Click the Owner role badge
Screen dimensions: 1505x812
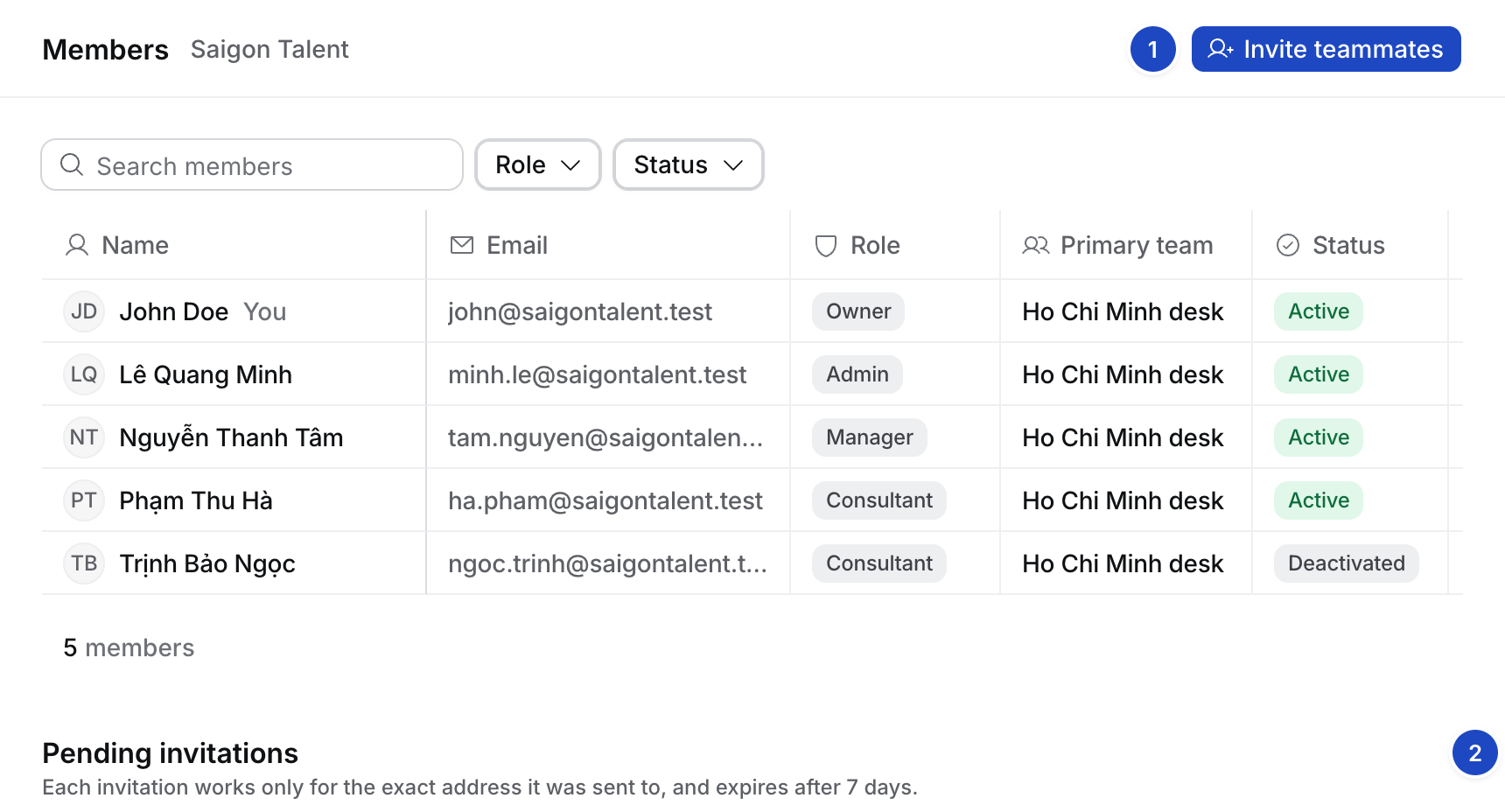[x=858, y=311]
